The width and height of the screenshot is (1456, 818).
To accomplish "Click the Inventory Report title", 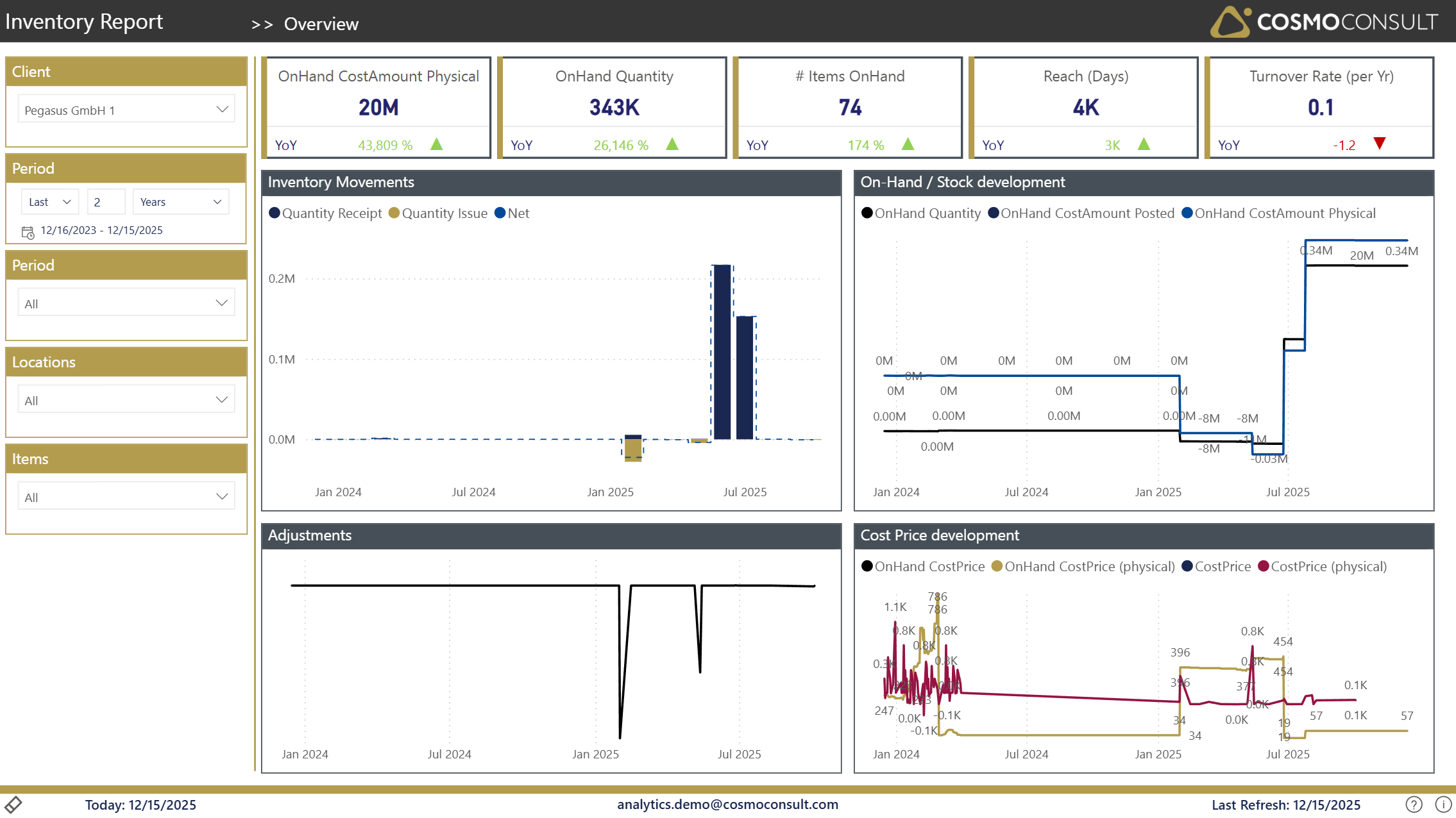I will click(84, 22).
